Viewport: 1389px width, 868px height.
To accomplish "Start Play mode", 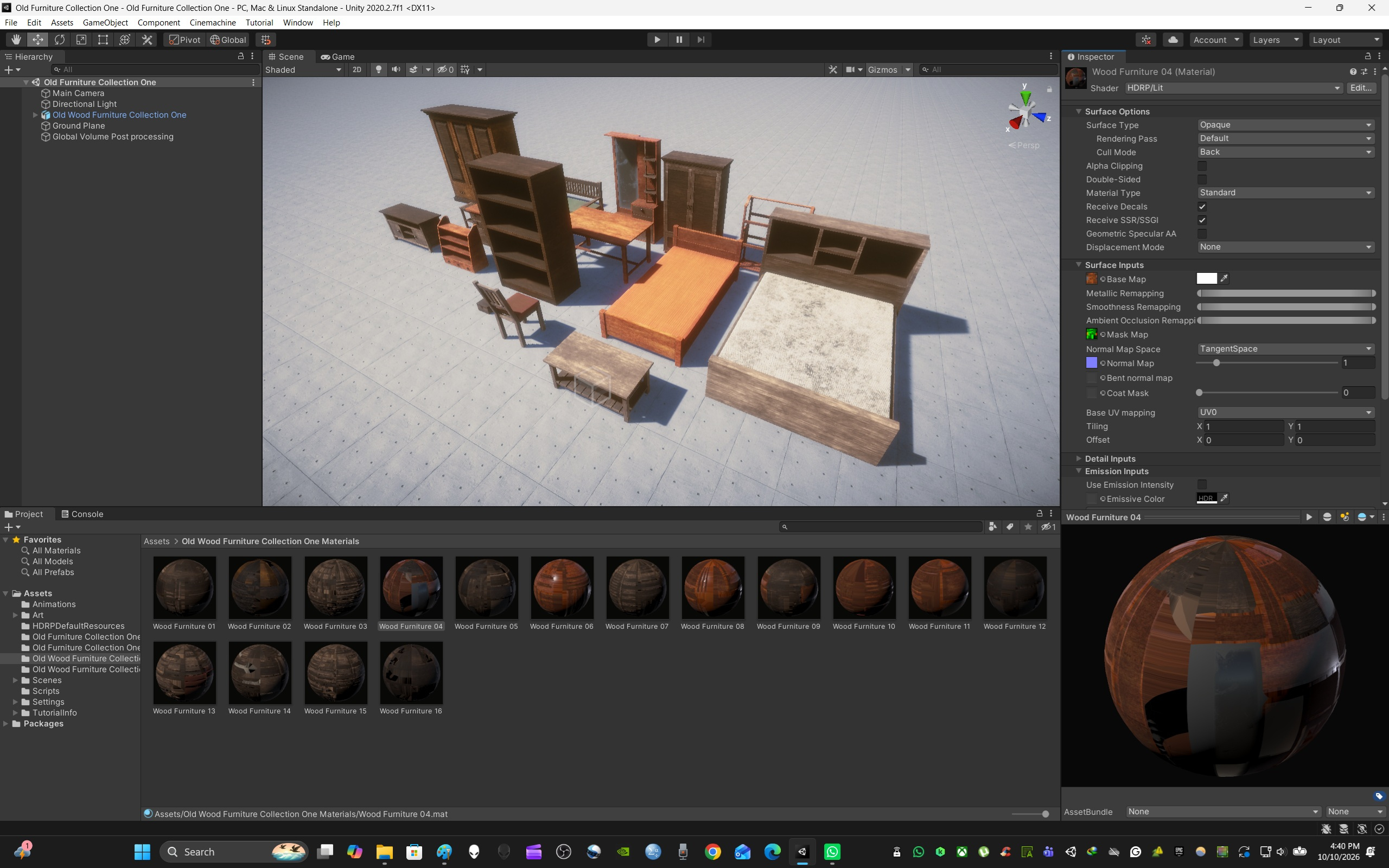I will point(657,40).
